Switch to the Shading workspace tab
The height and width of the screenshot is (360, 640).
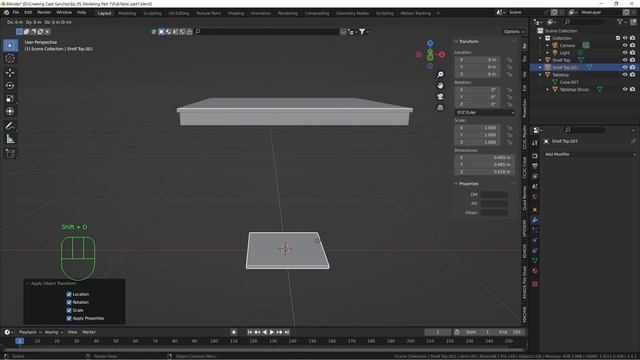(x=236, y=13)
